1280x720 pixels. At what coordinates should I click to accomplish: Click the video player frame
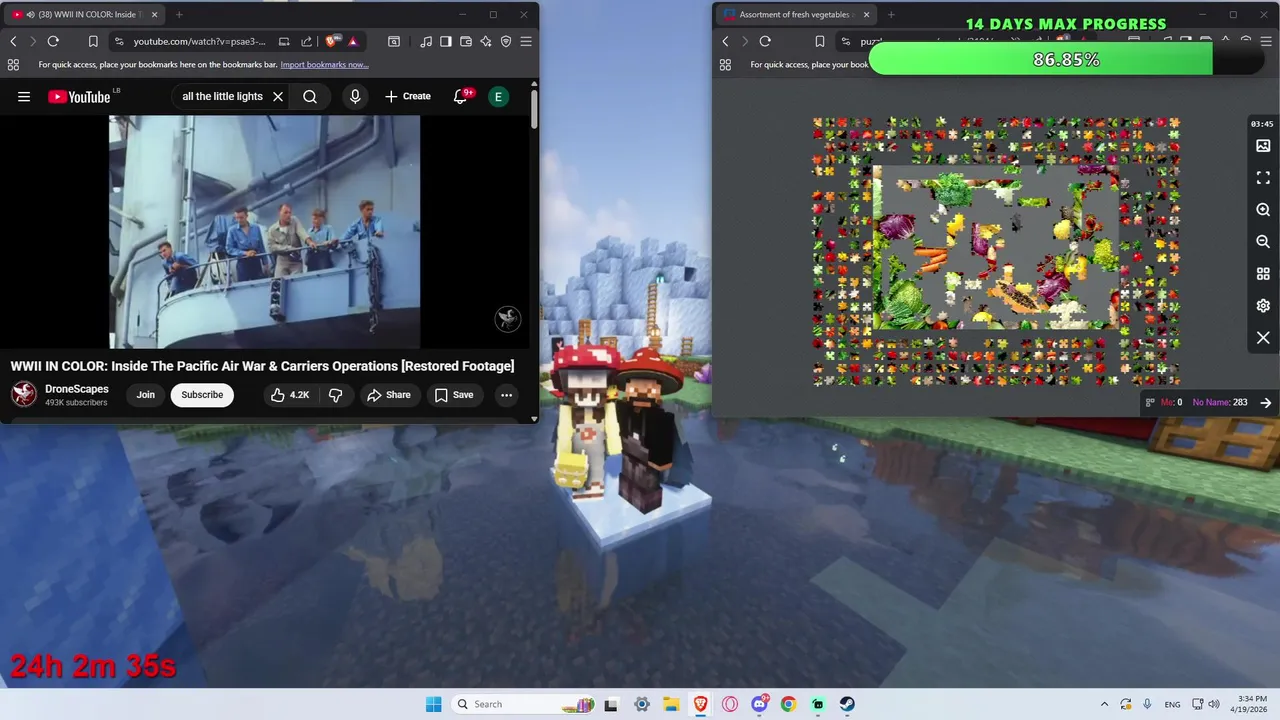click(x=264, y=231)
